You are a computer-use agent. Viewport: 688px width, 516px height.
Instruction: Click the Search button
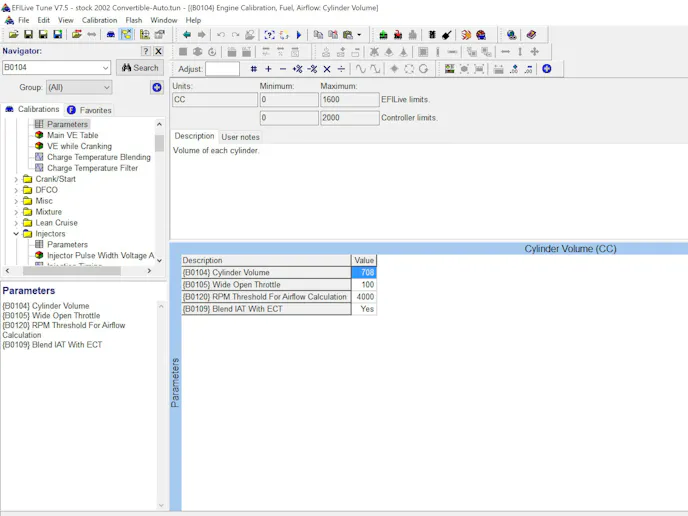click(x=139, y=68)
